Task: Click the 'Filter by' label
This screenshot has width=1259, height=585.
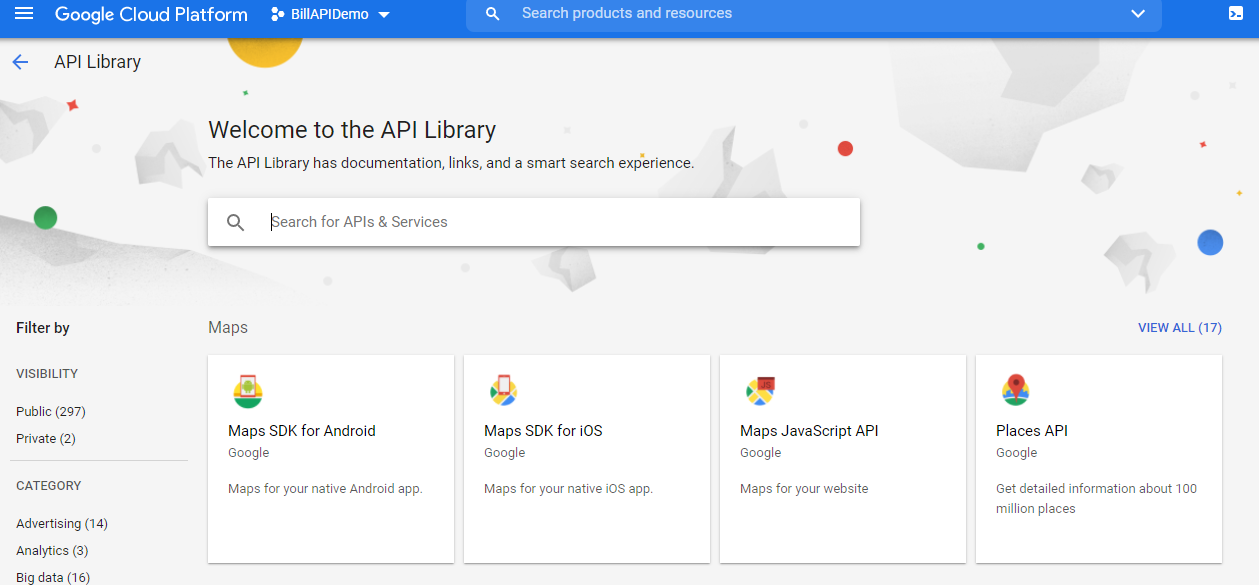Action: tap(43, 328)
